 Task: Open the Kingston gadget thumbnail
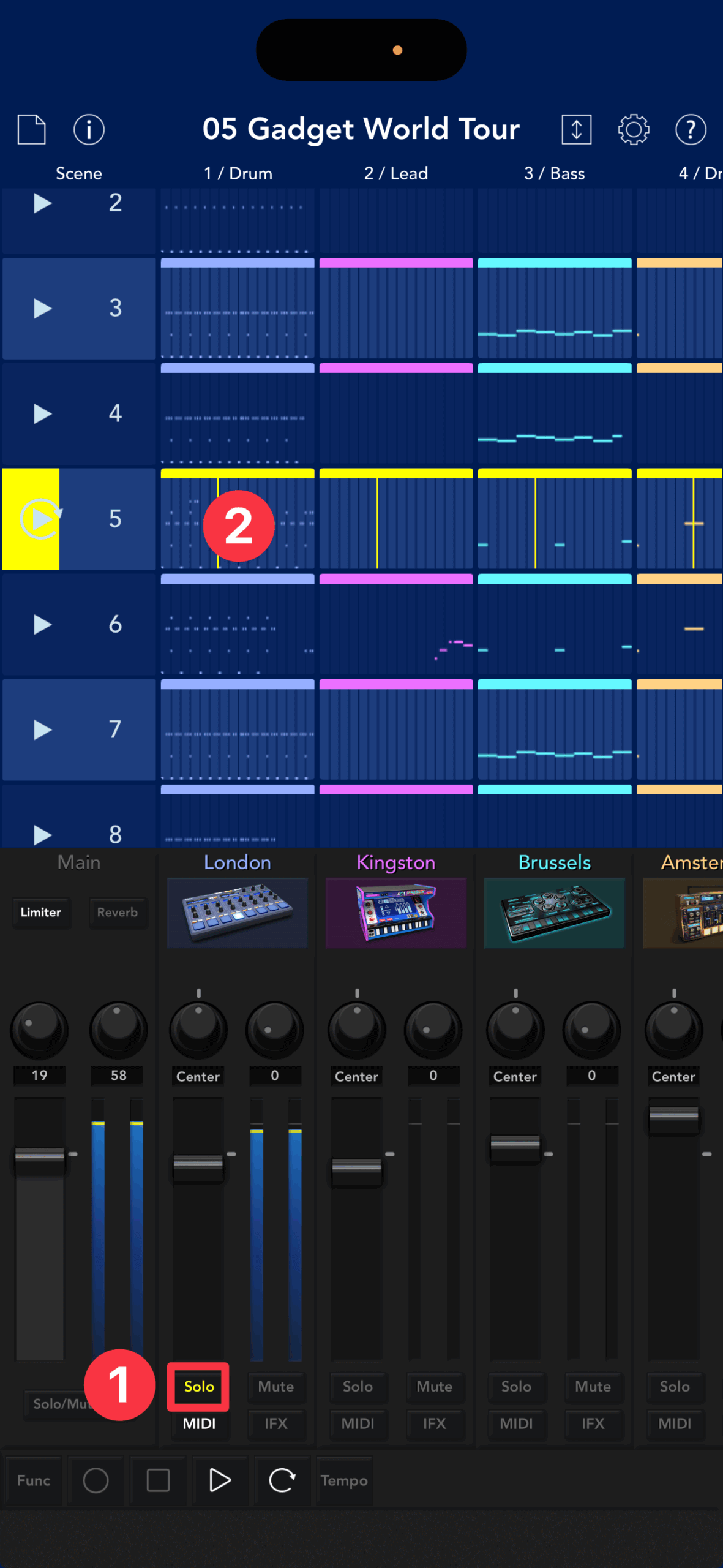(x=395, y=913)
